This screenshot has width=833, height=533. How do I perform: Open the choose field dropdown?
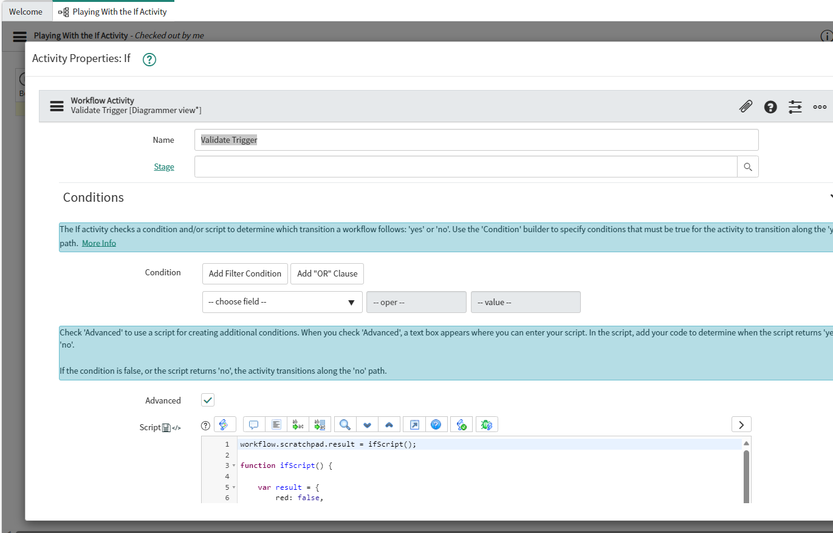[x=282, y=302]
